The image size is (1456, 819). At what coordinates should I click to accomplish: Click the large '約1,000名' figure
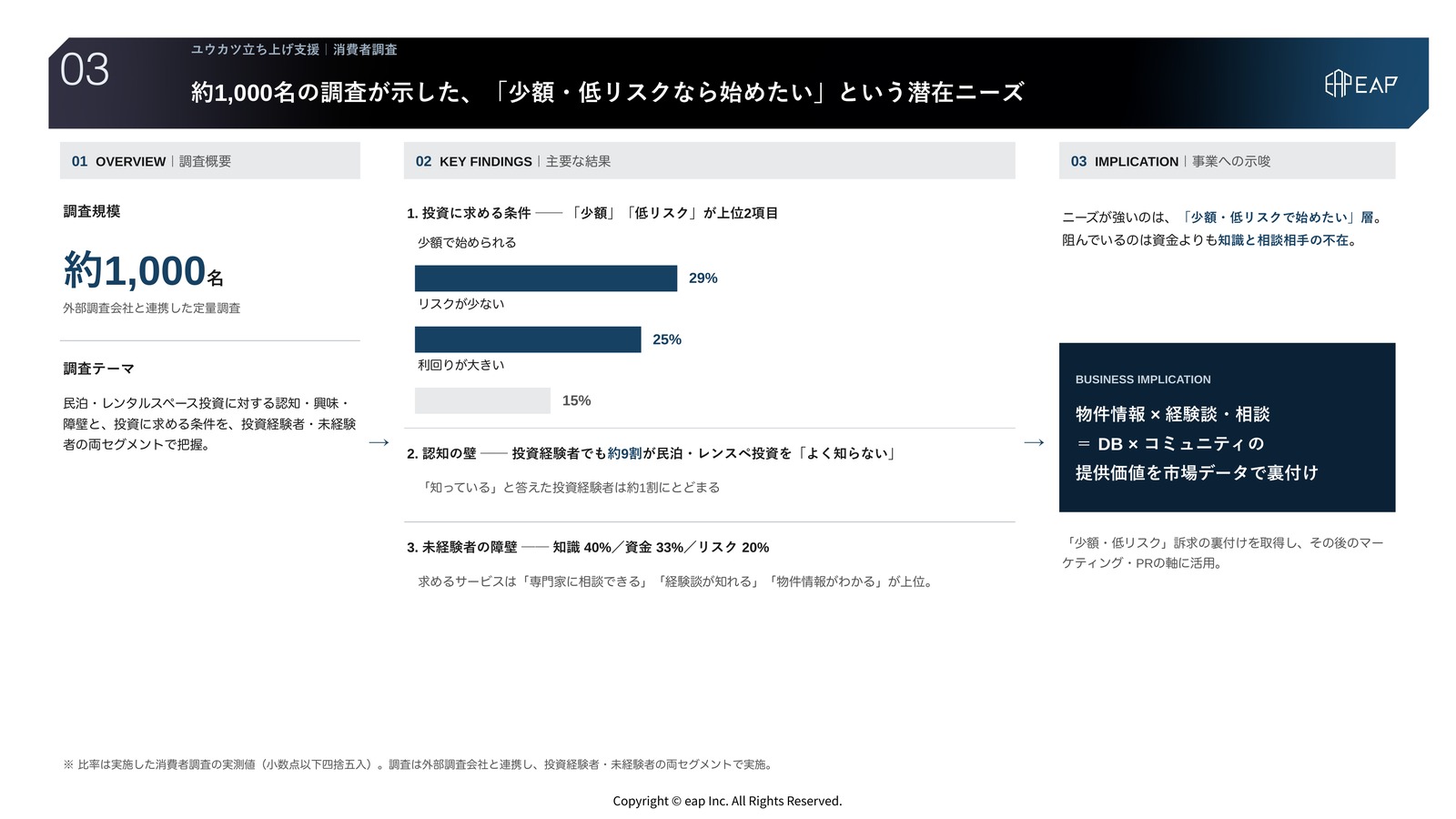[x=143, y=271]
